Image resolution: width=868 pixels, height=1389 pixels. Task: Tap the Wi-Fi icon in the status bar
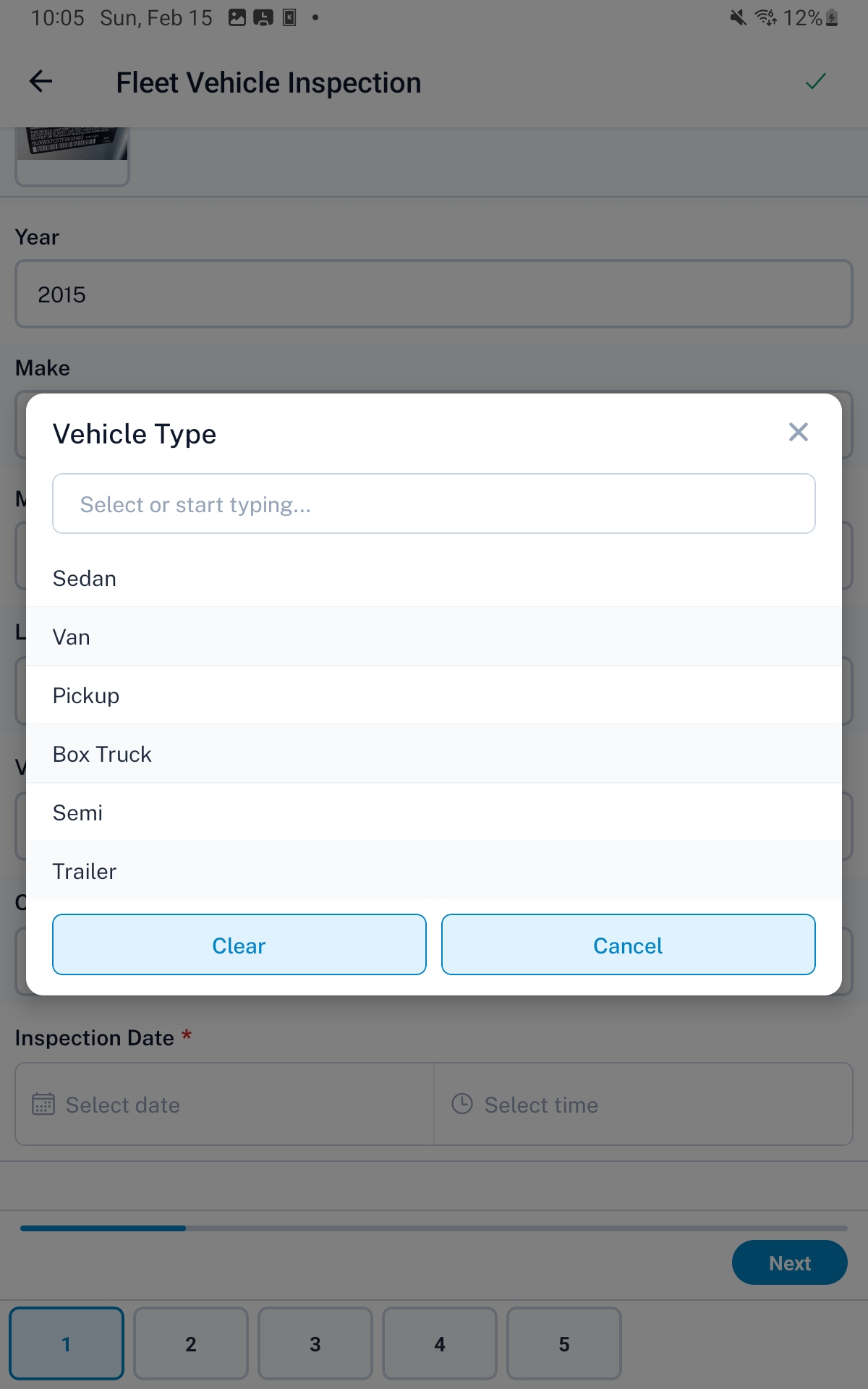point(765,17)
